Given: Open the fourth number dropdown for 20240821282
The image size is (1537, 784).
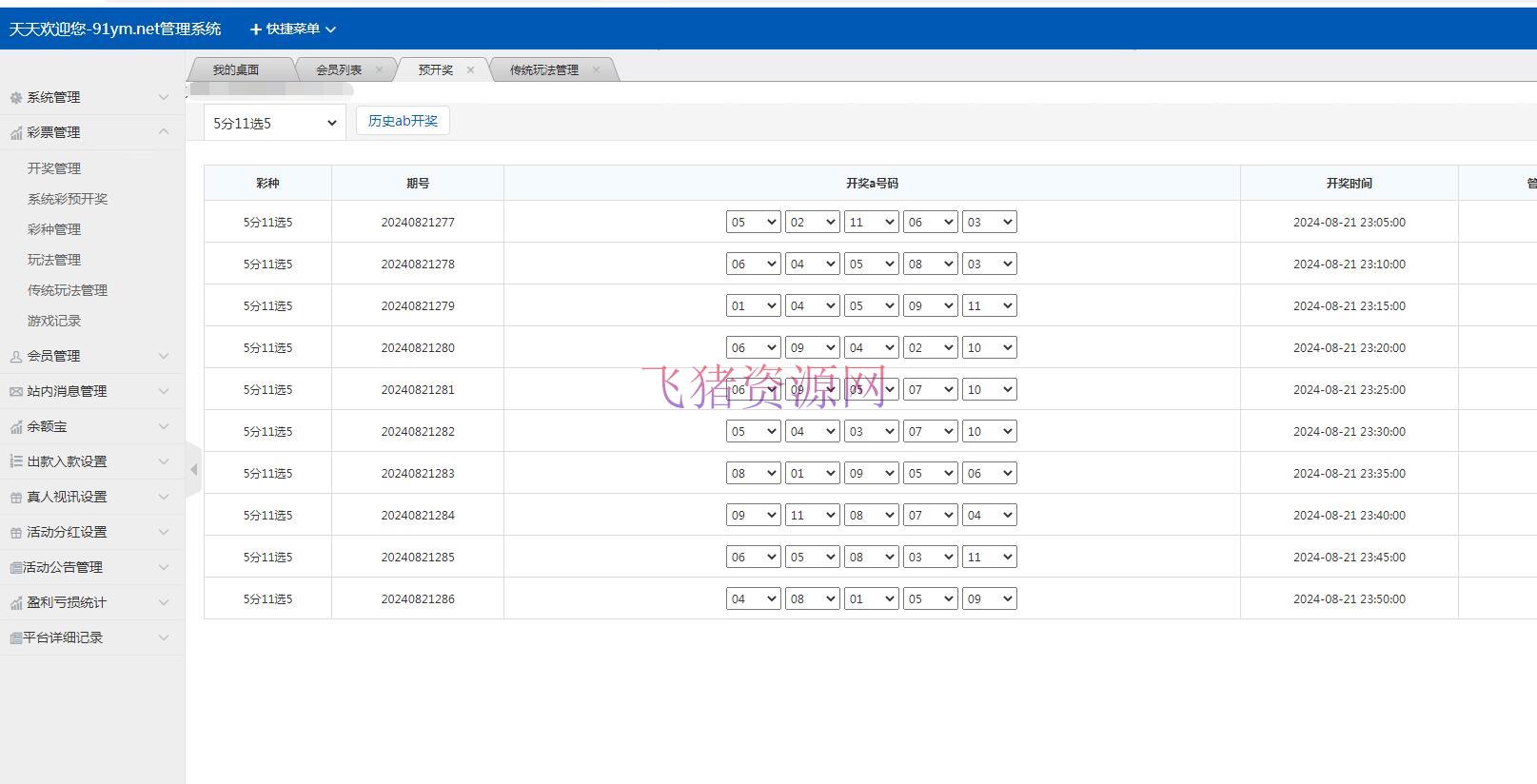Looking at the screenshot, I should [930, 431].
